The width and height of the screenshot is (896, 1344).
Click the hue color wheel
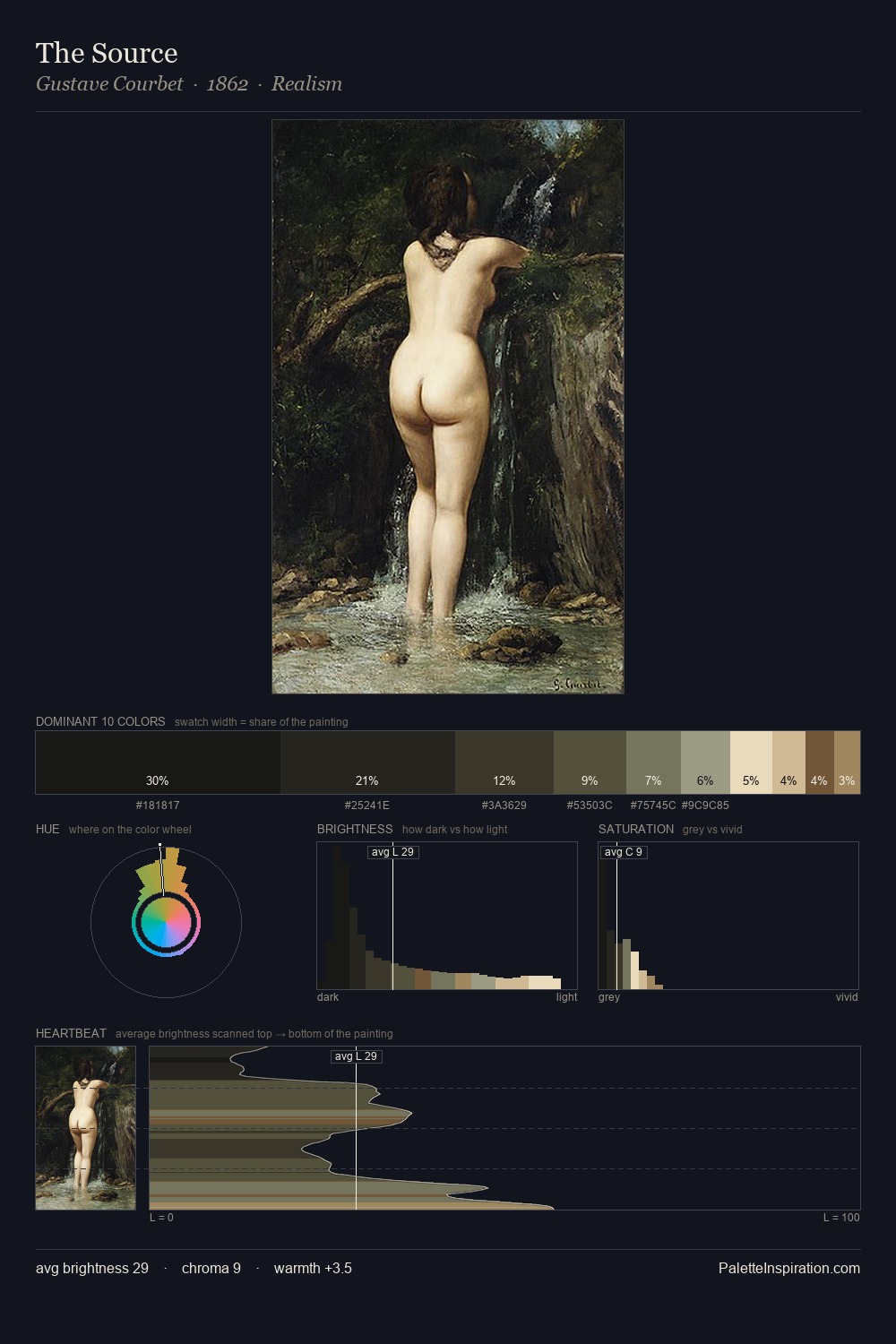click(x=166, y=922)
